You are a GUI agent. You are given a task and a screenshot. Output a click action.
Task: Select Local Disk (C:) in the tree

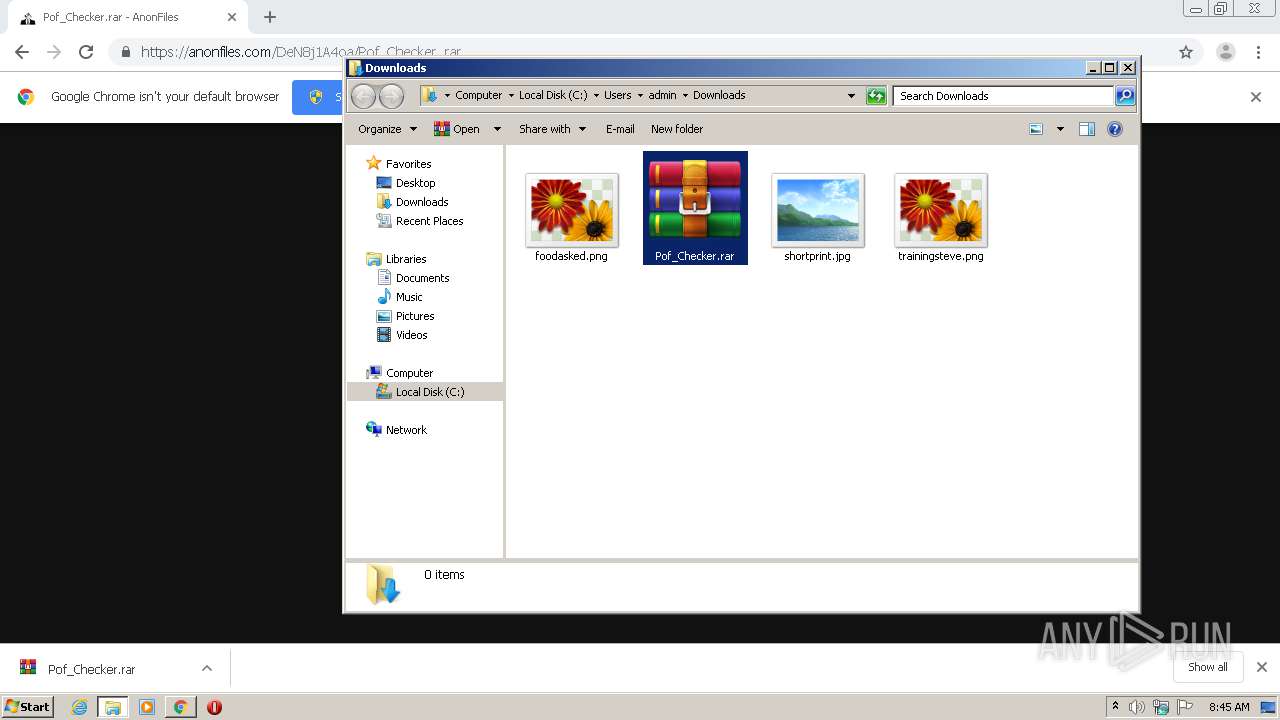tap(425, 392)
